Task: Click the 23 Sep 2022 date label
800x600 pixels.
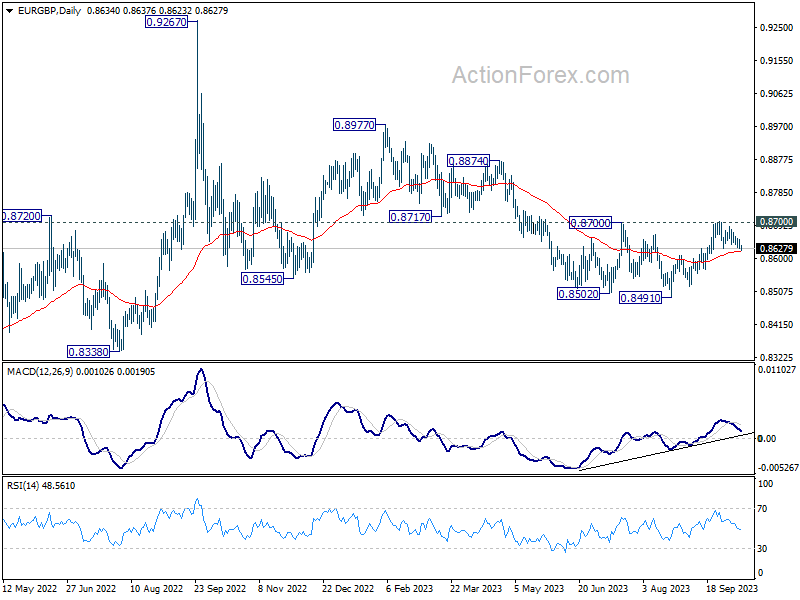Action: click(220, 588)
